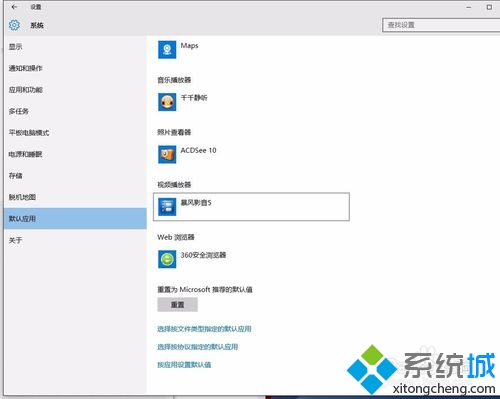Image resolution: width=500 pixels, height=399 pixels.
Task: Click the settings gear icon
Action: (14, 25)
